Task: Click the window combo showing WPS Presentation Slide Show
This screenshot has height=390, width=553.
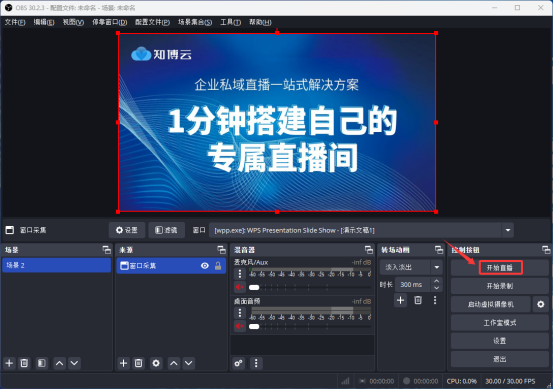Action: click(x=361, y=230)
